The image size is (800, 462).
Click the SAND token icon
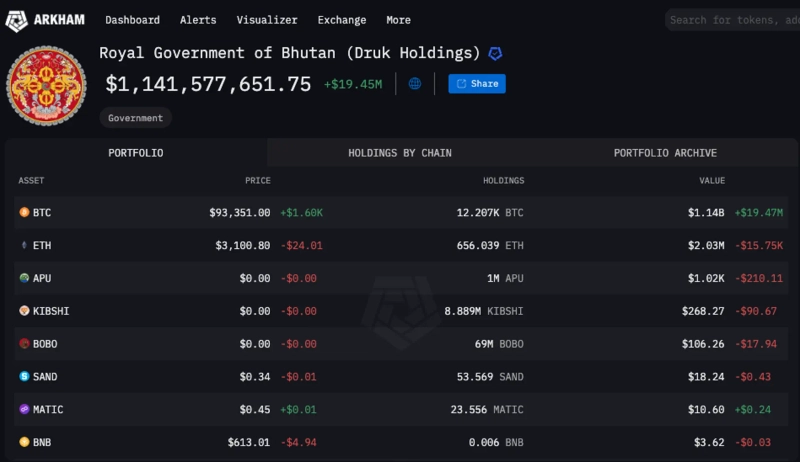point(24,376)
